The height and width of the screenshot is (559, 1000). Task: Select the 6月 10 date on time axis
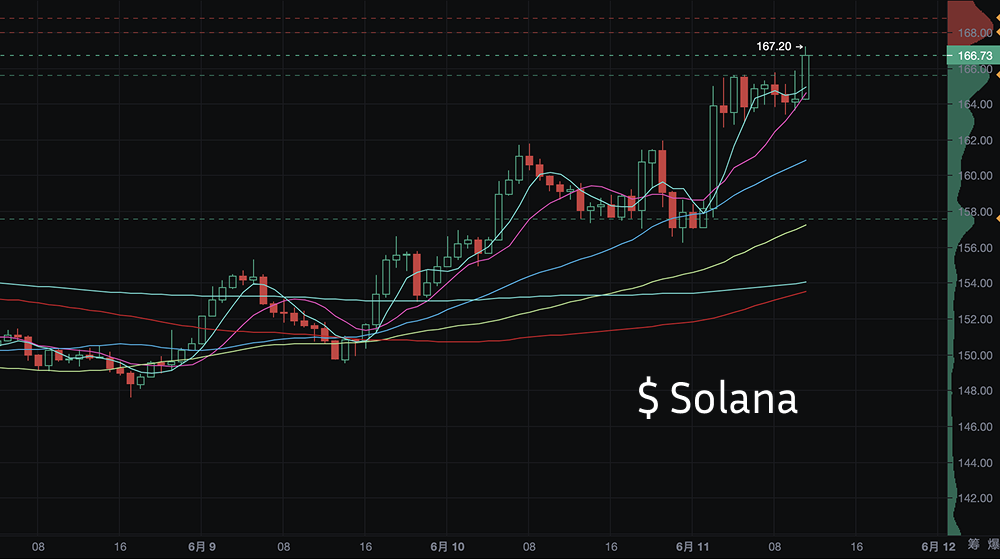[x=447, y=547]
